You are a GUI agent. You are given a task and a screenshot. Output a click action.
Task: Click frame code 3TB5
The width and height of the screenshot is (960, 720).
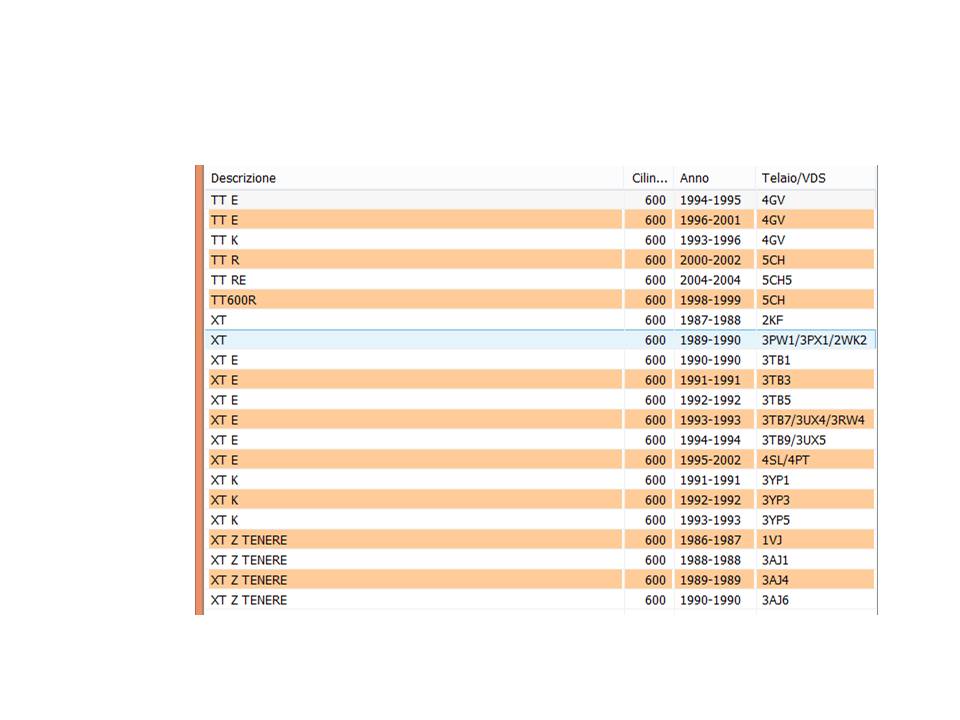776,400
